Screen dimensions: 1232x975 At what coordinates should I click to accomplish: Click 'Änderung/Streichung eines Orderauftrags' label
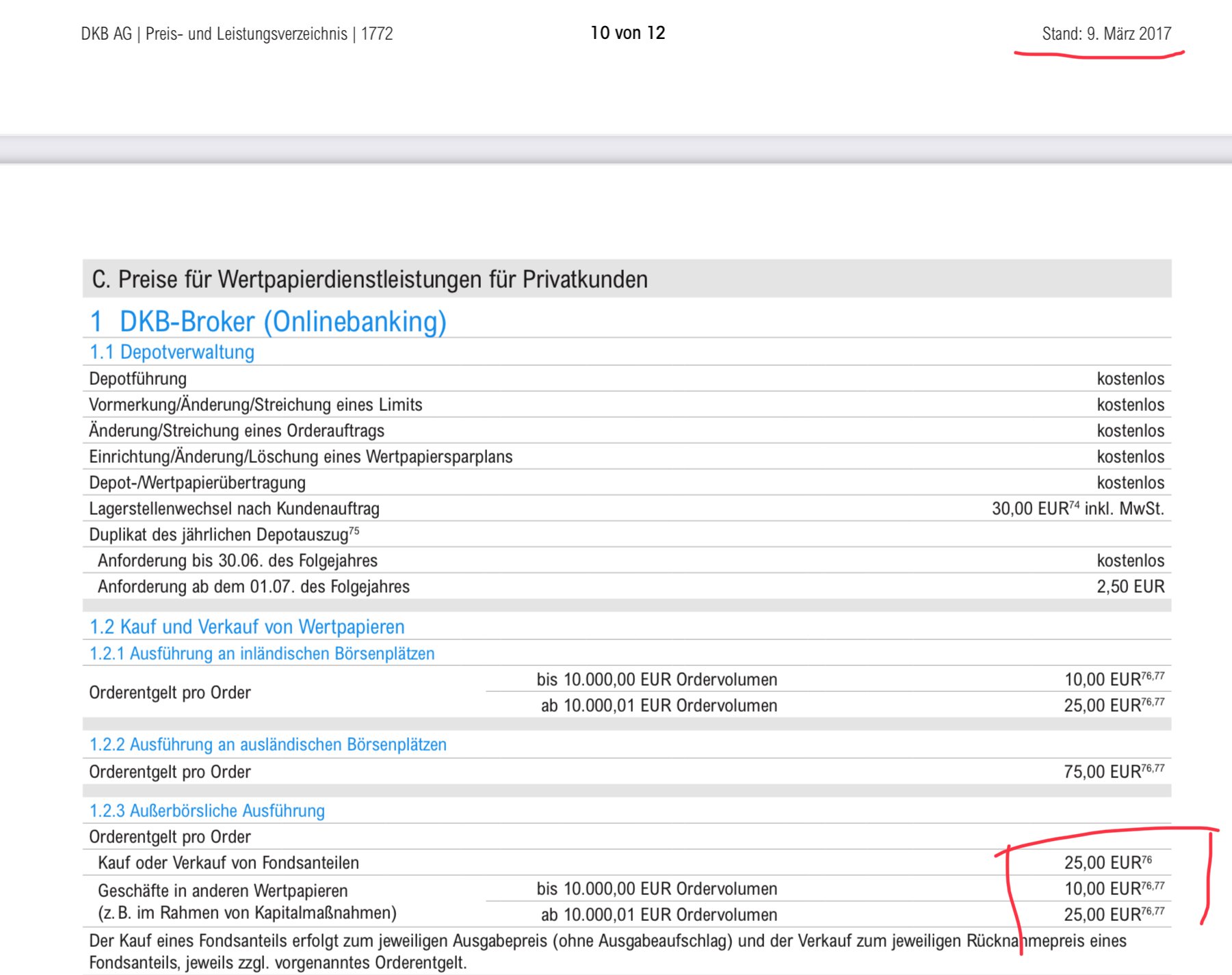pyautogui.click(x=237, y=430)
